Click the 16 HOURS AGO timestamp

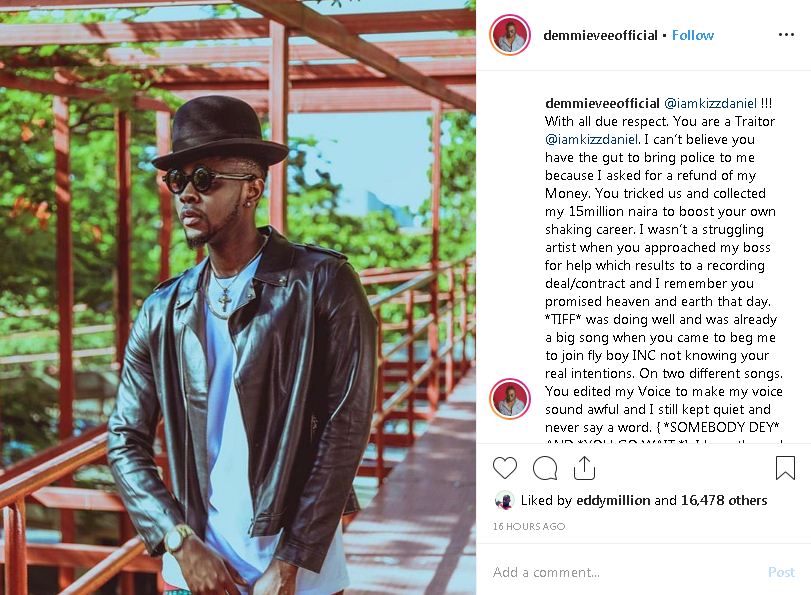(529, 526)
